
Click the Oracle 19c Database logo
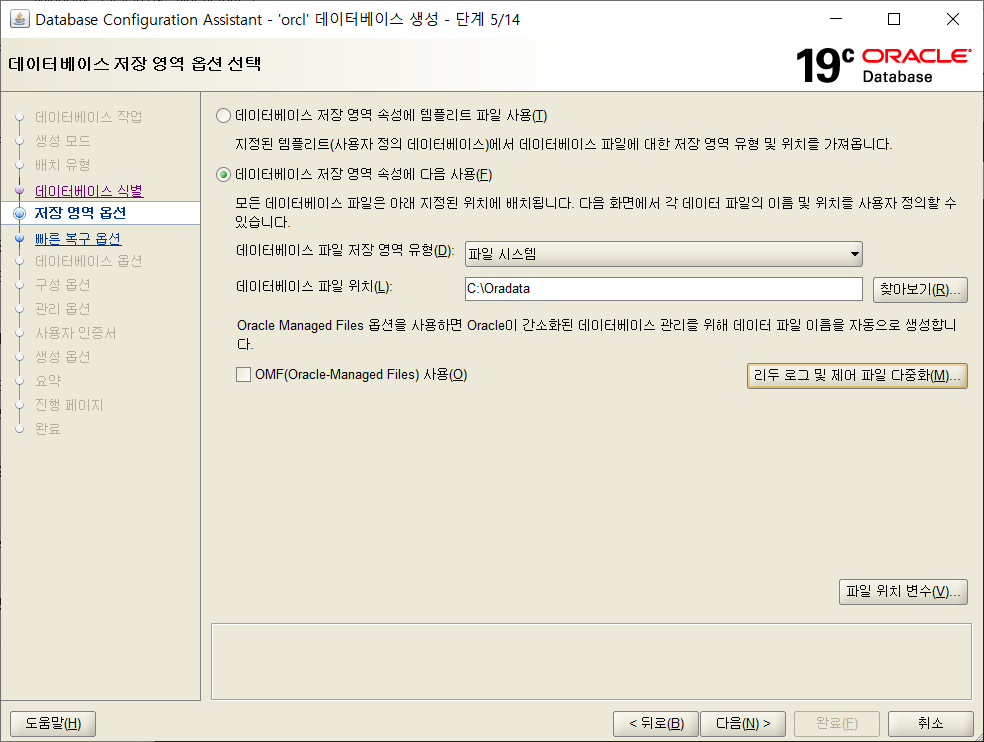[x=884, y=65]
